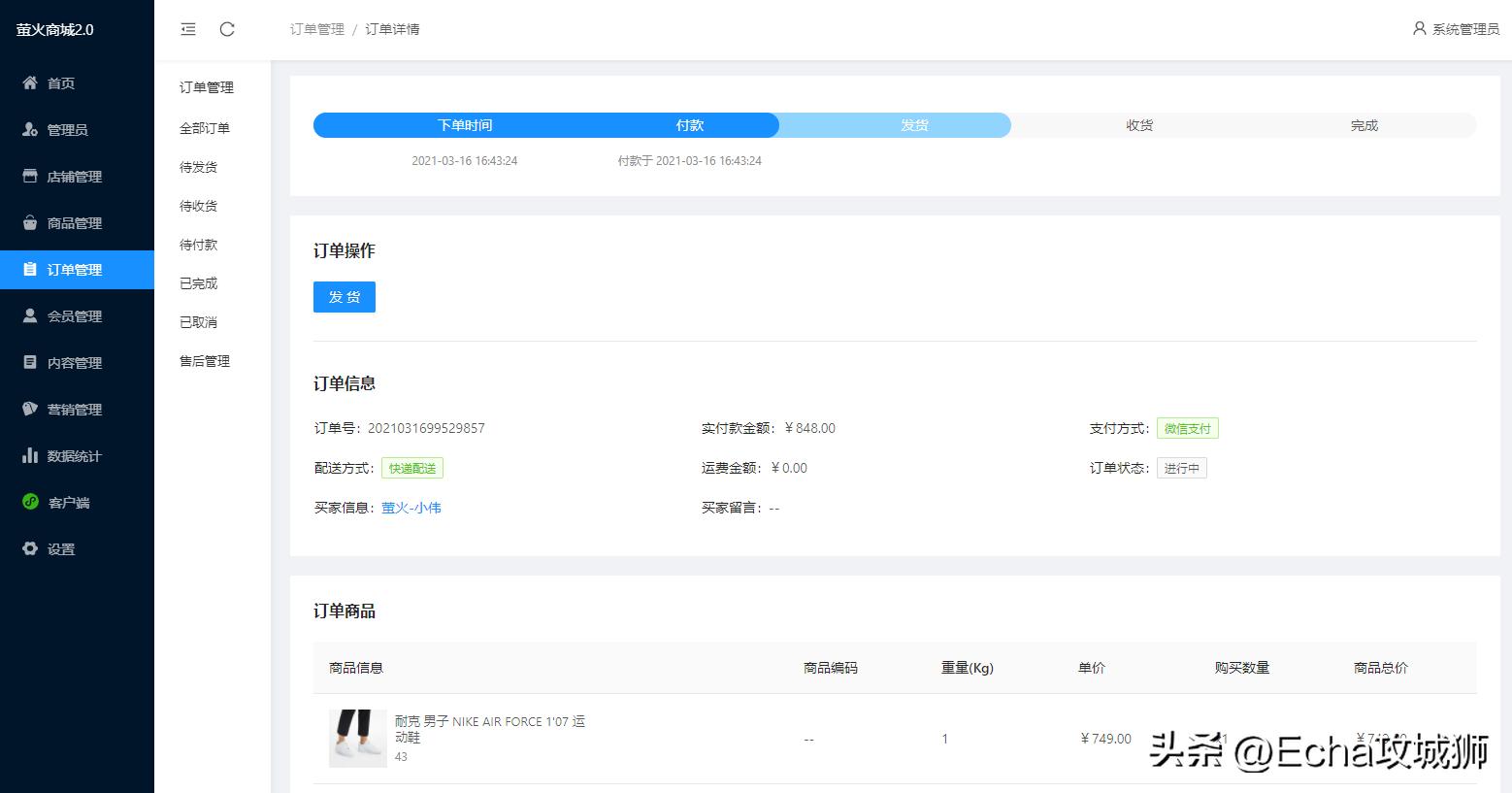Viewport: 1512px width, 793px height.
Task: Click the 商品管理 product management icon
Action: coord(31,222)
